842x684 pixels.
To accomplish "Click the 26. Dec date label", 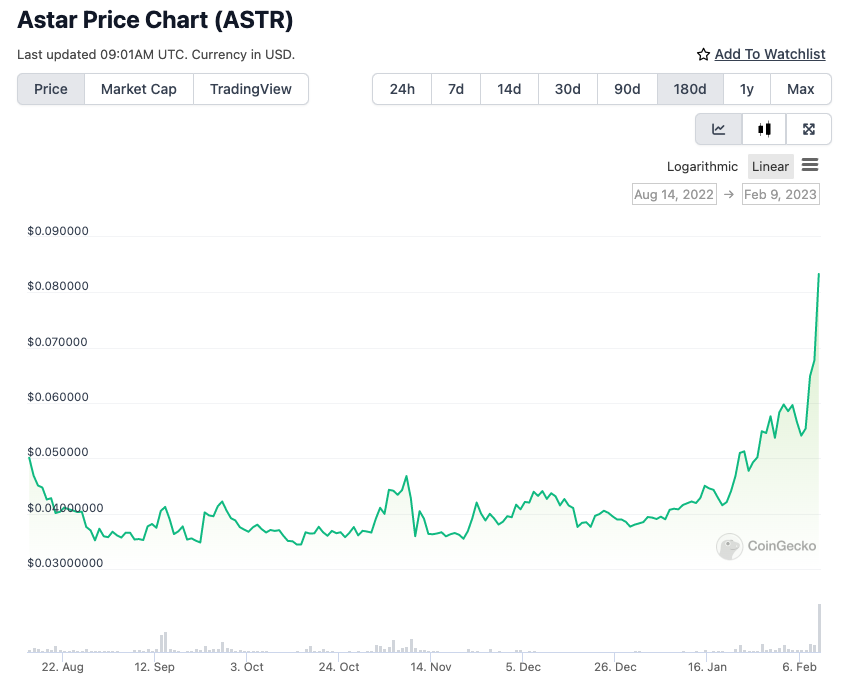I will click(x=615, y=667).
